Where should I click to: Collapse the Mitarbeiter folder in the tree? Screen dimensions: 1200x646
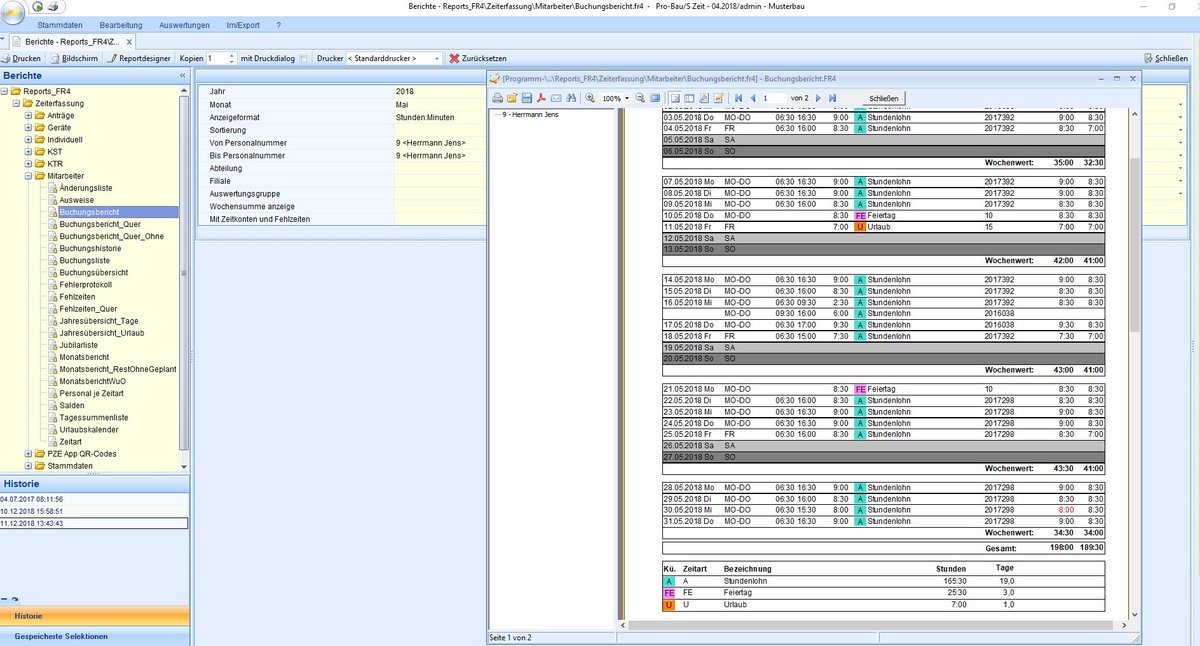28,176
